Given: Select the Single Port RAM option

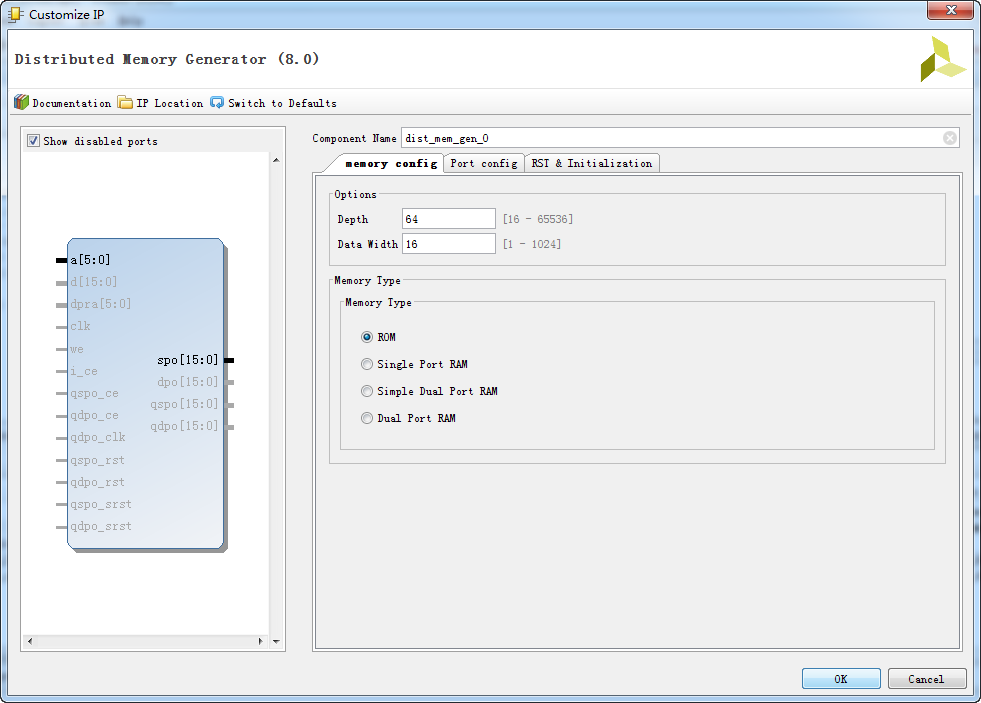Looking at the screenshot, I should [367, 364].
